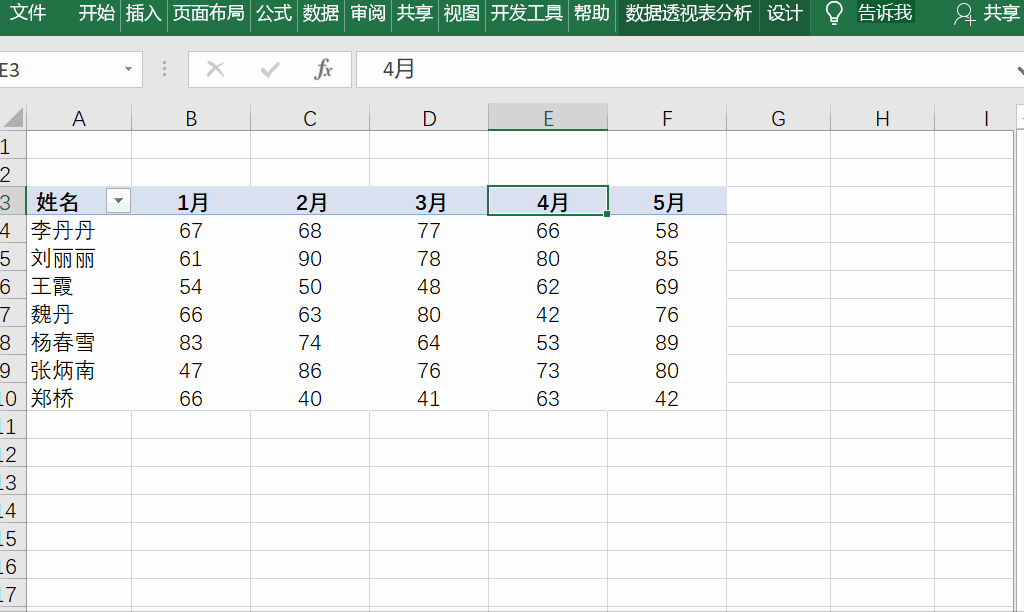Switch to 页面布局 tab
The image size is (1024, 612).
point(208,12)
